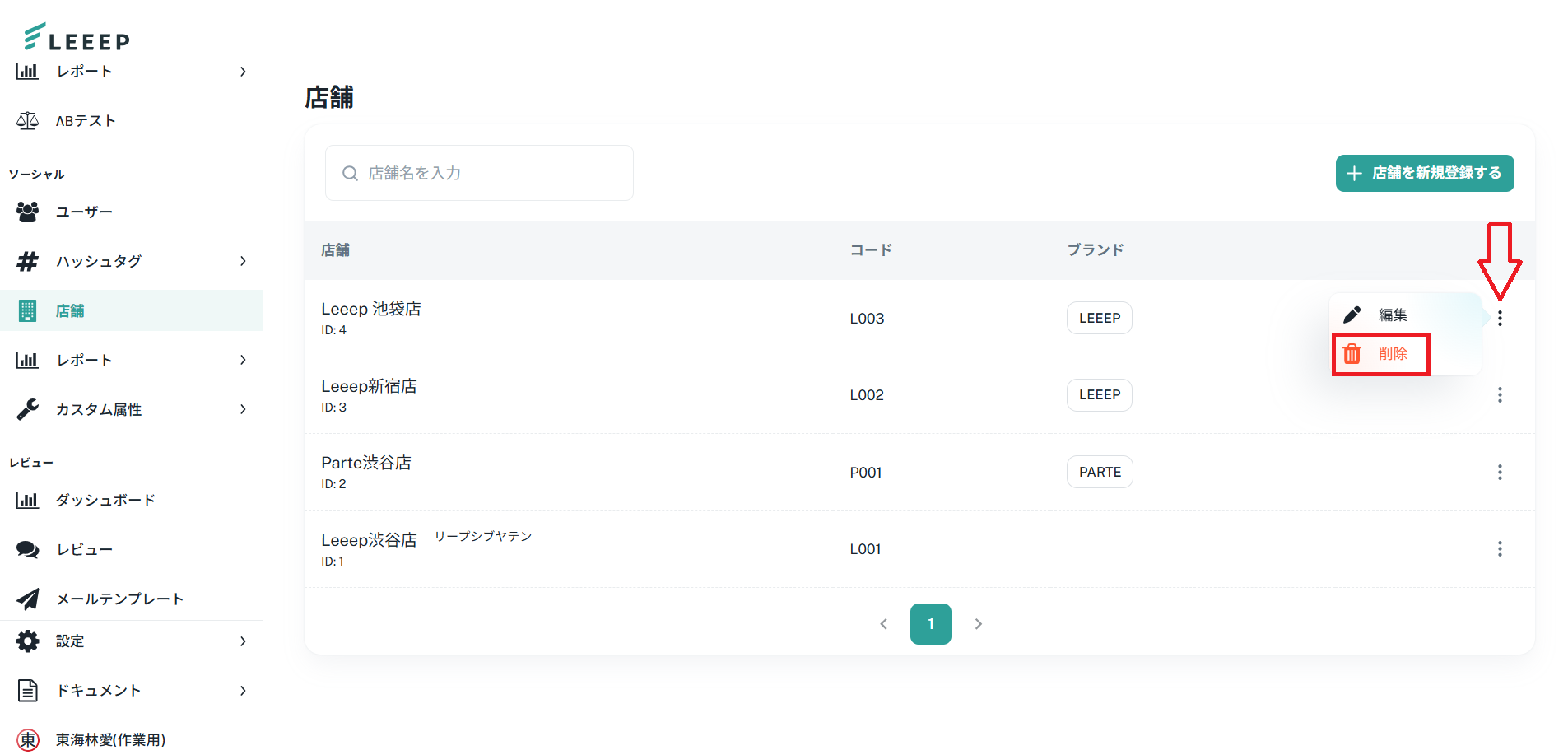Click the メールテンプレート paper plane icon

(27, 599)
